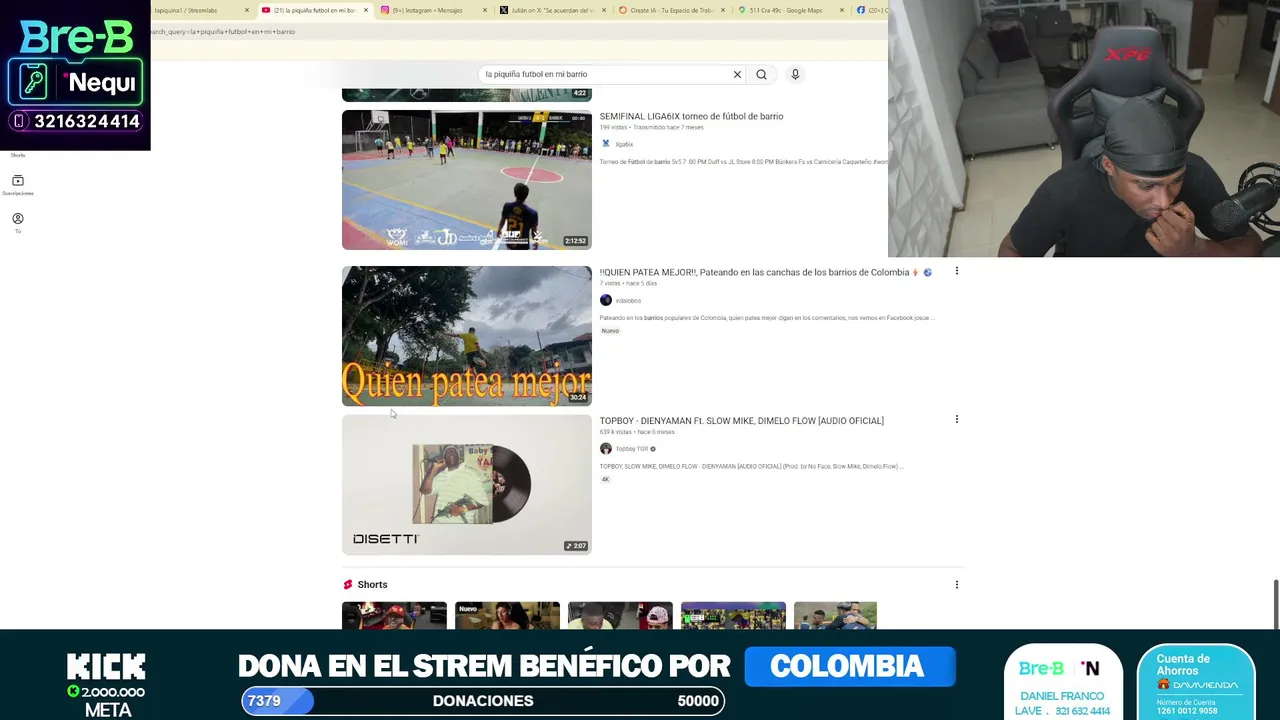Switch to the Facebook tab
This screenshot has width=1280, height=720.
[x=870, y=10]
